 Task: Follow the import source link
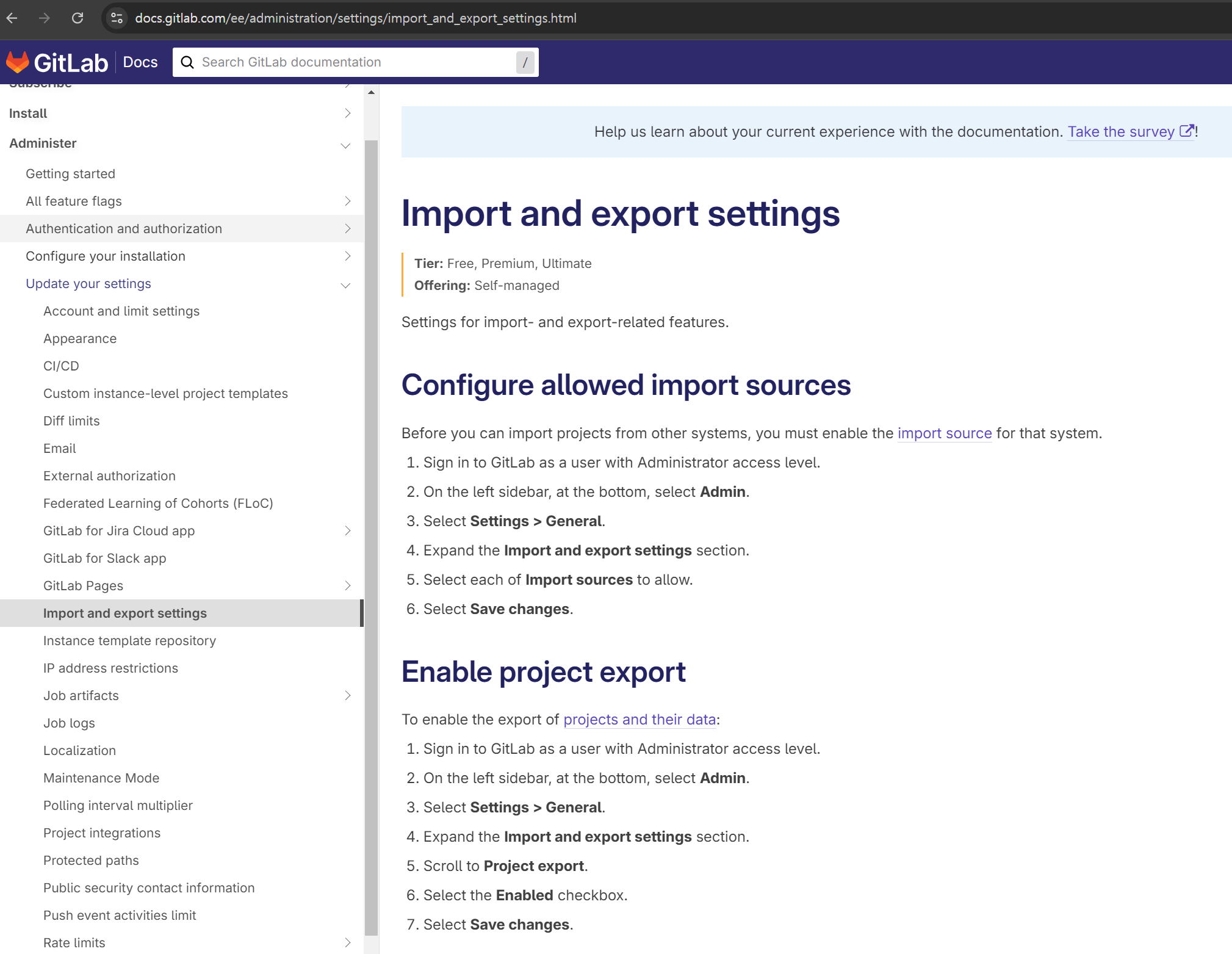tap(944, 433)
